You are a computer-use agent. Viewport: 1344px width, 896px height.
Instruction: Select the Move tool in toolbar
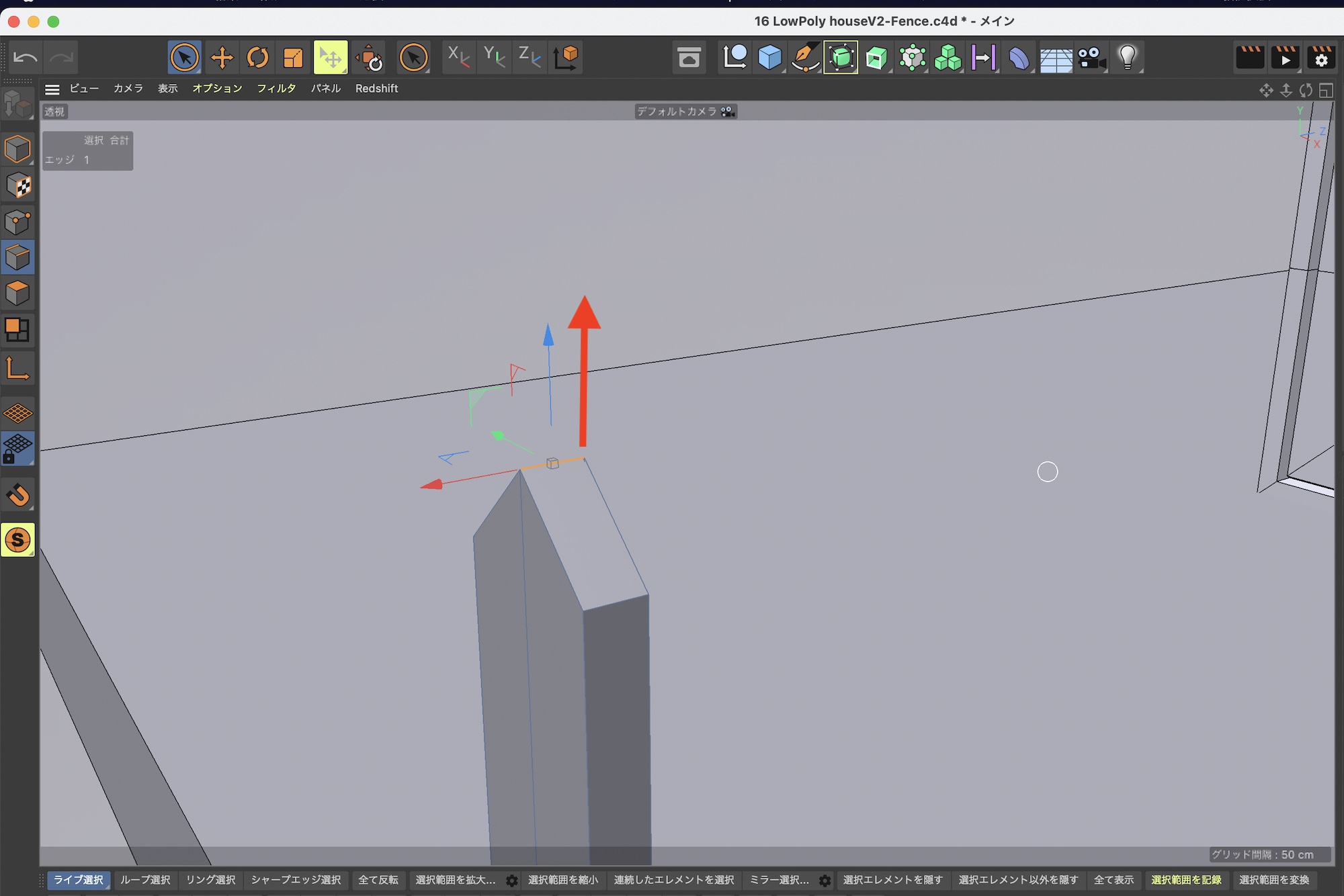(222, 58)
